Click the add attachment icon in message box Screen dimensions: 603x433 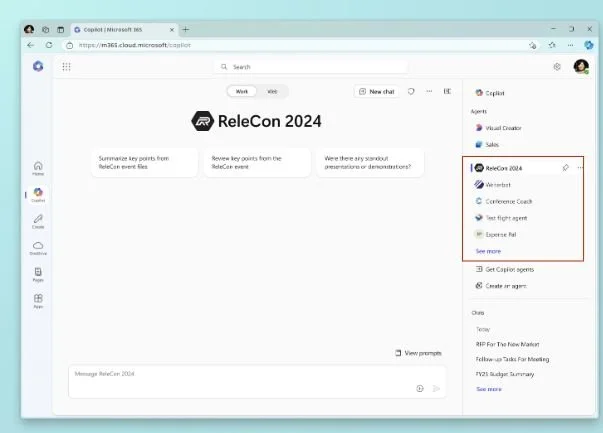[420, 388]
